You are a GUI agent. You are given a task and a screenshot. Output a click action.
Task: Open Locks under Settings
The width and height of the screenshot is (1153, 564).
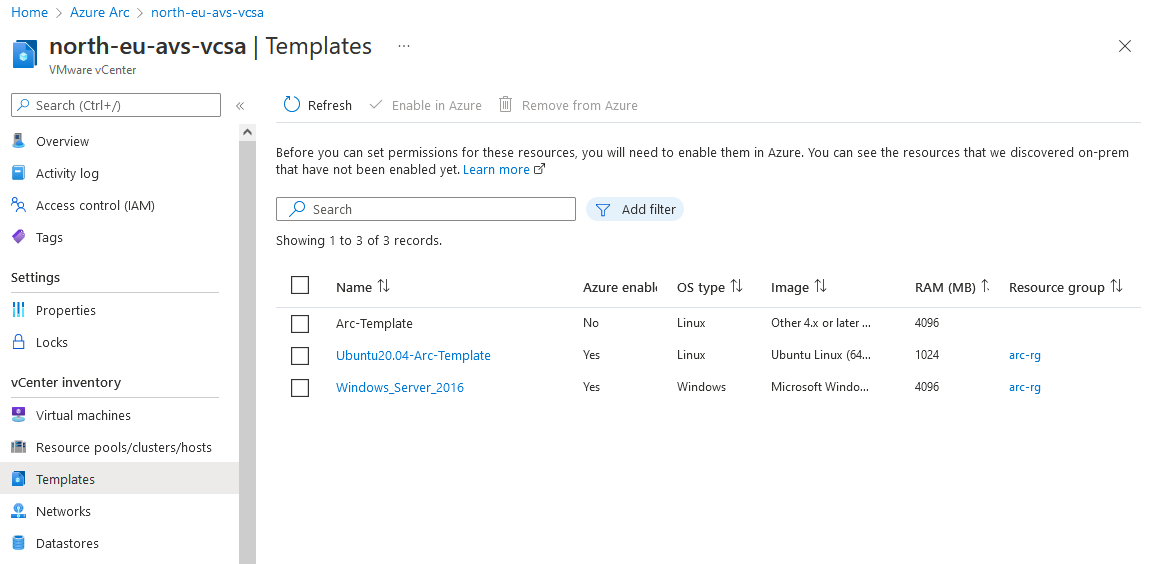pos(51,342)
